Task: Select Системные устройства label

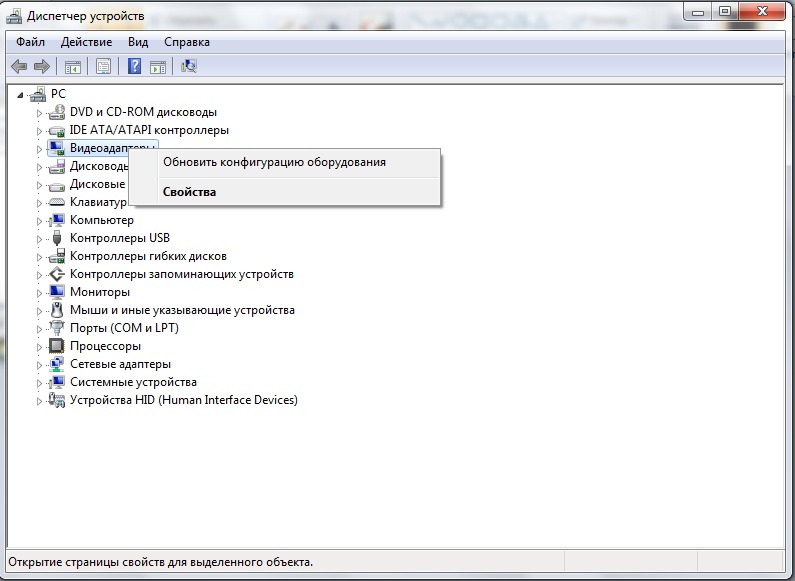Action: pos(133,382)
